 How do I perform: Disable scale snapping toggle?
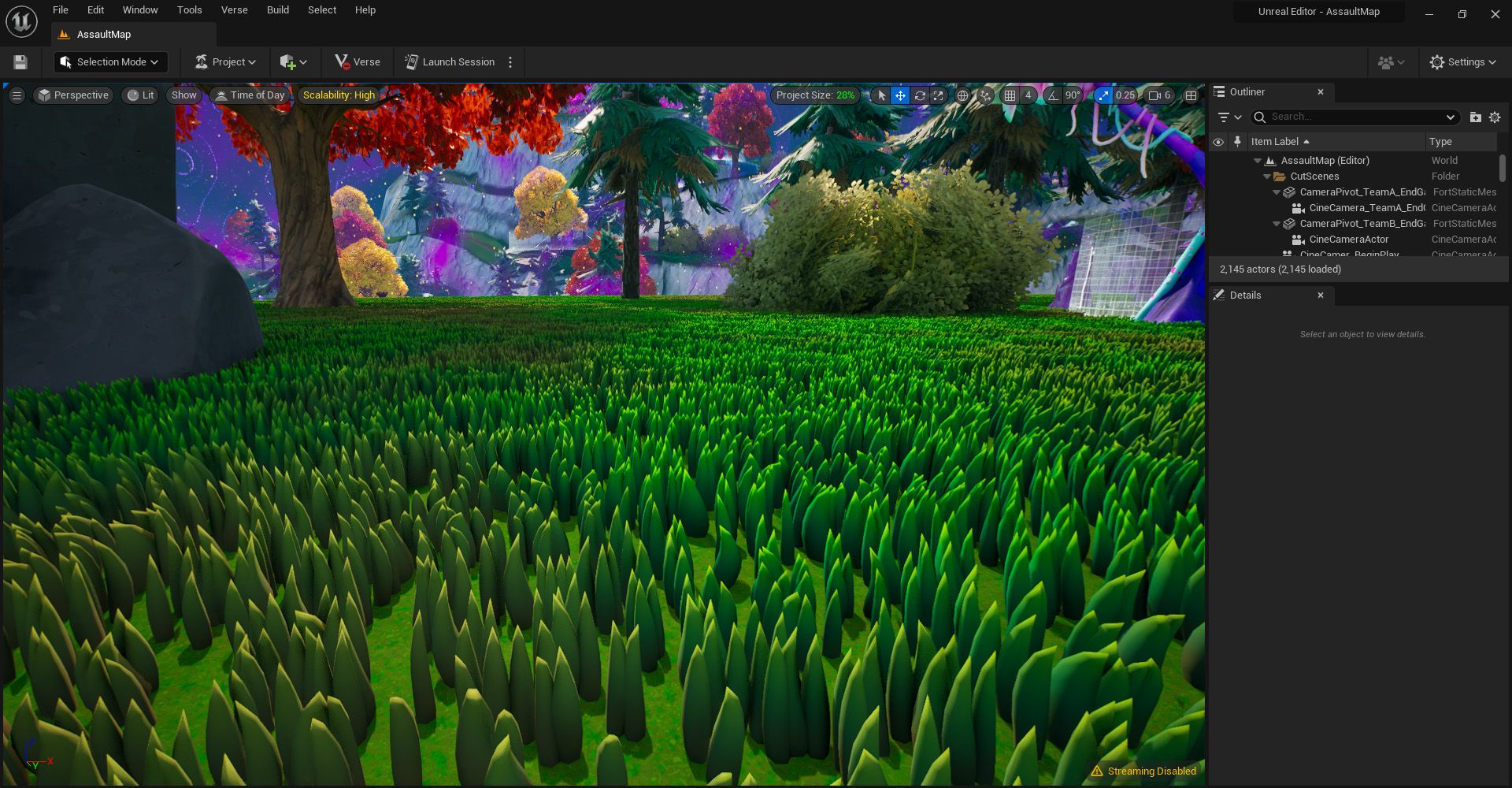[1103, 95]
